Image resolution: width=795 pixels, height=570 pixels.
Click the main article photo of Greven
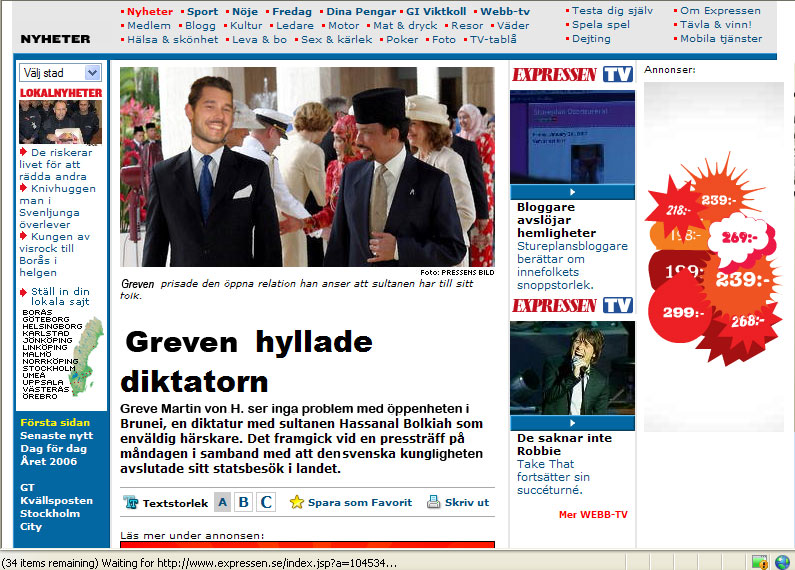(x=307, y=167)
